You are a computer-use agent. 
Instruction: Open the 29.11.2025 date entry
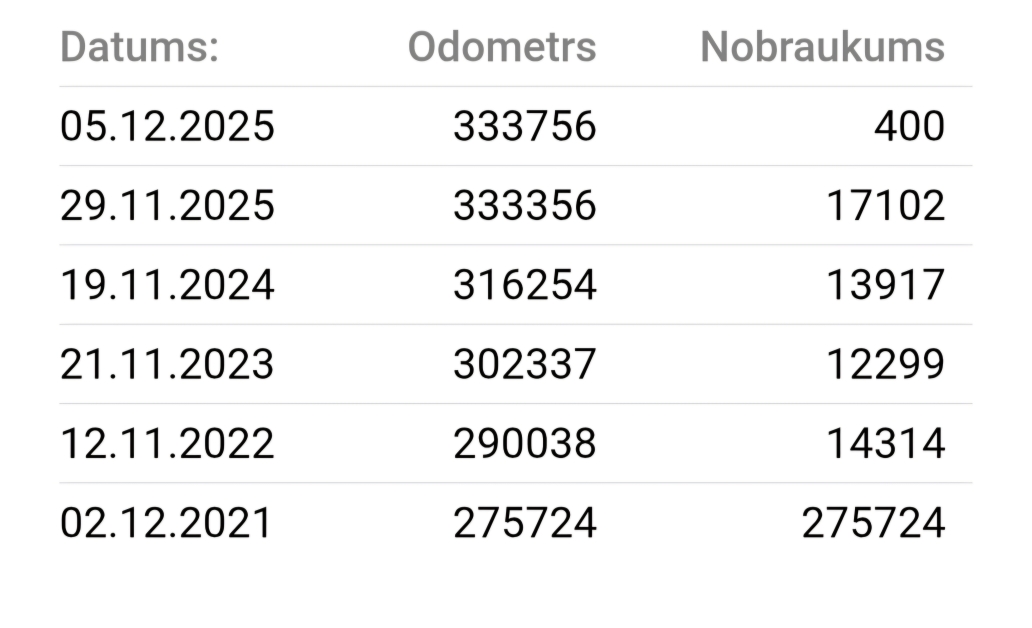point(167,206)
